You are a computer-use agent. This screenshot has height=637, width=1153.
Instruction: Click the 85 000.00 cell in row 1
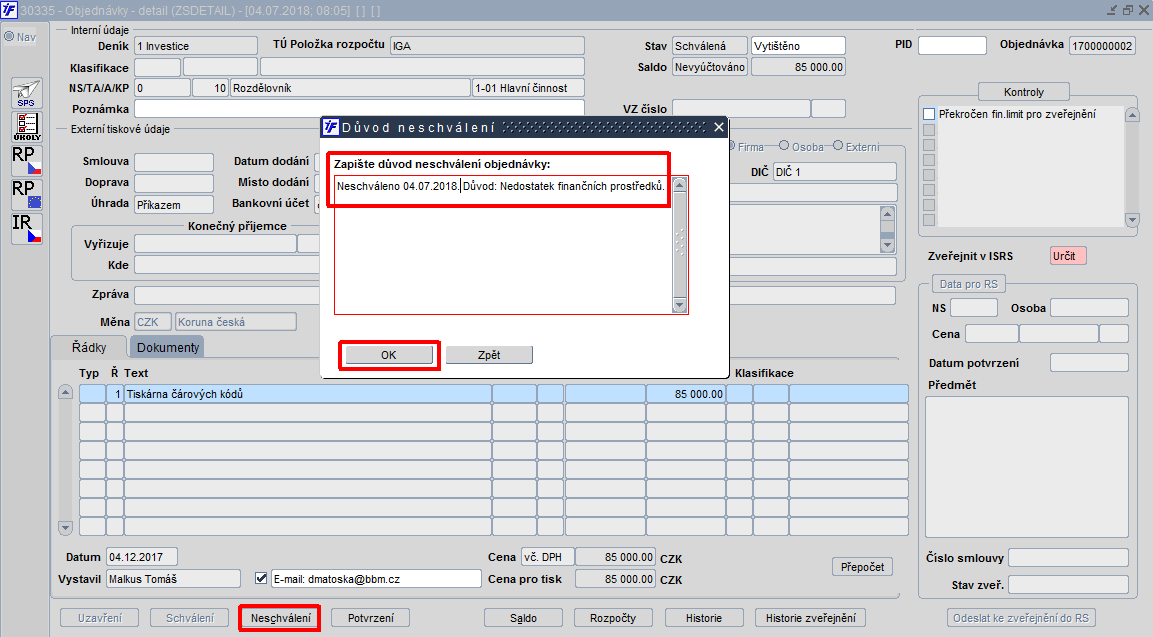tap(686, 394)
